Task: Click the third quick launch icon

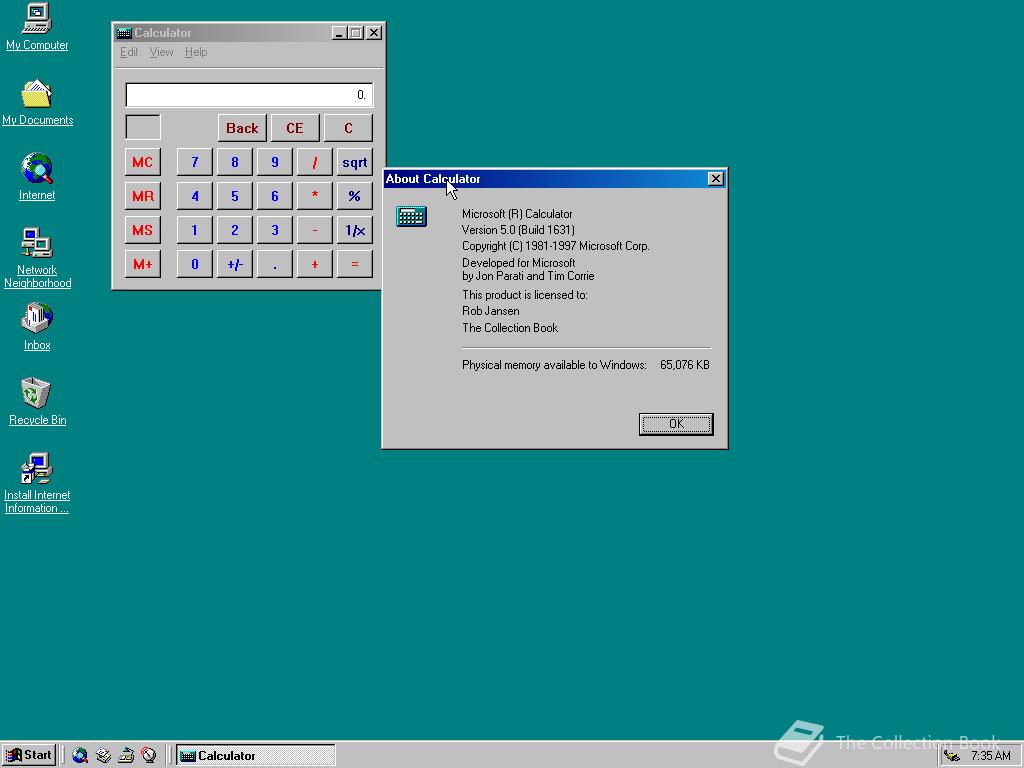Action: 125,756
